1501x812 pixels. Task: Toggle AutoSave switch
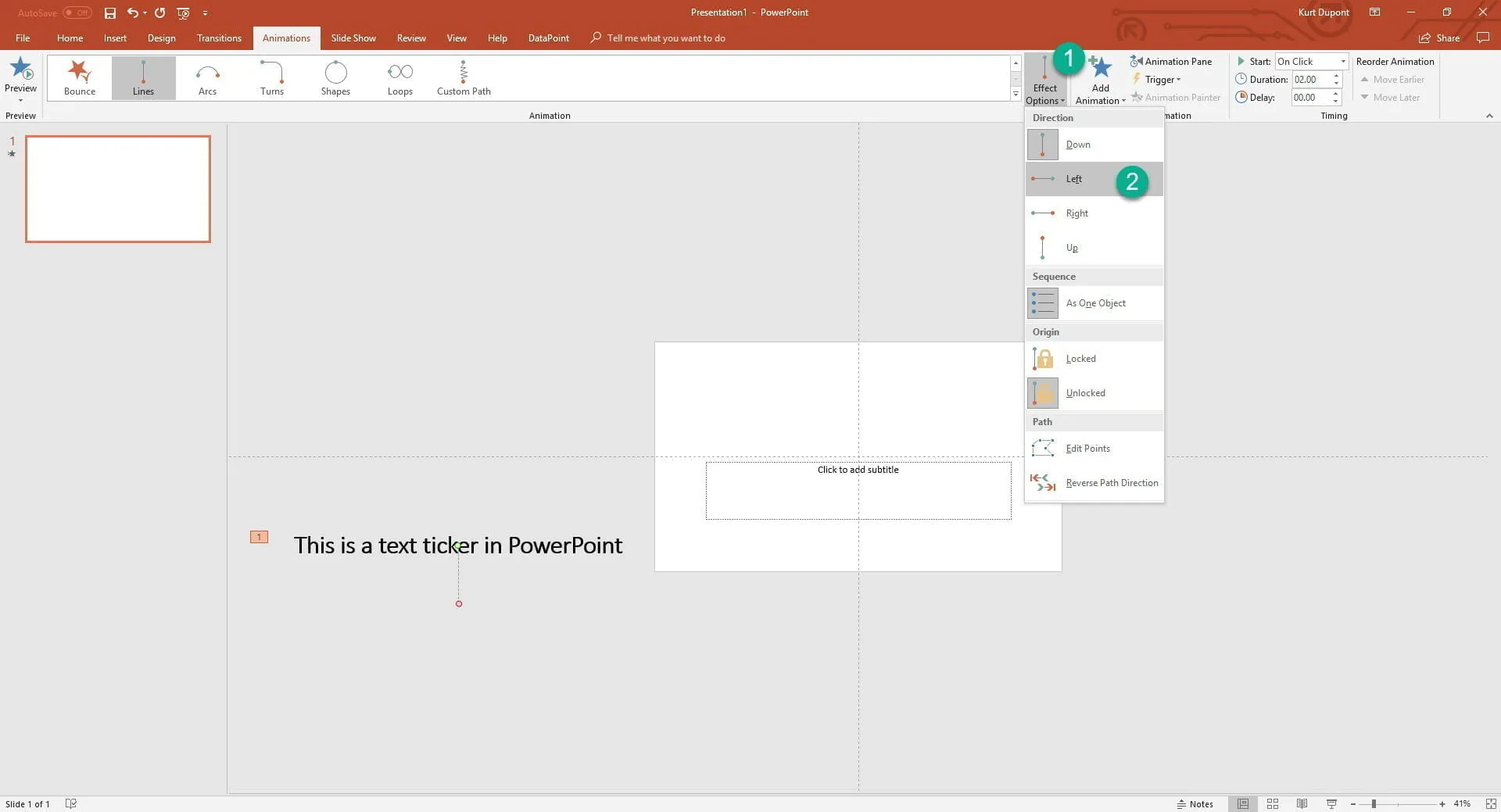click(77, 13)
